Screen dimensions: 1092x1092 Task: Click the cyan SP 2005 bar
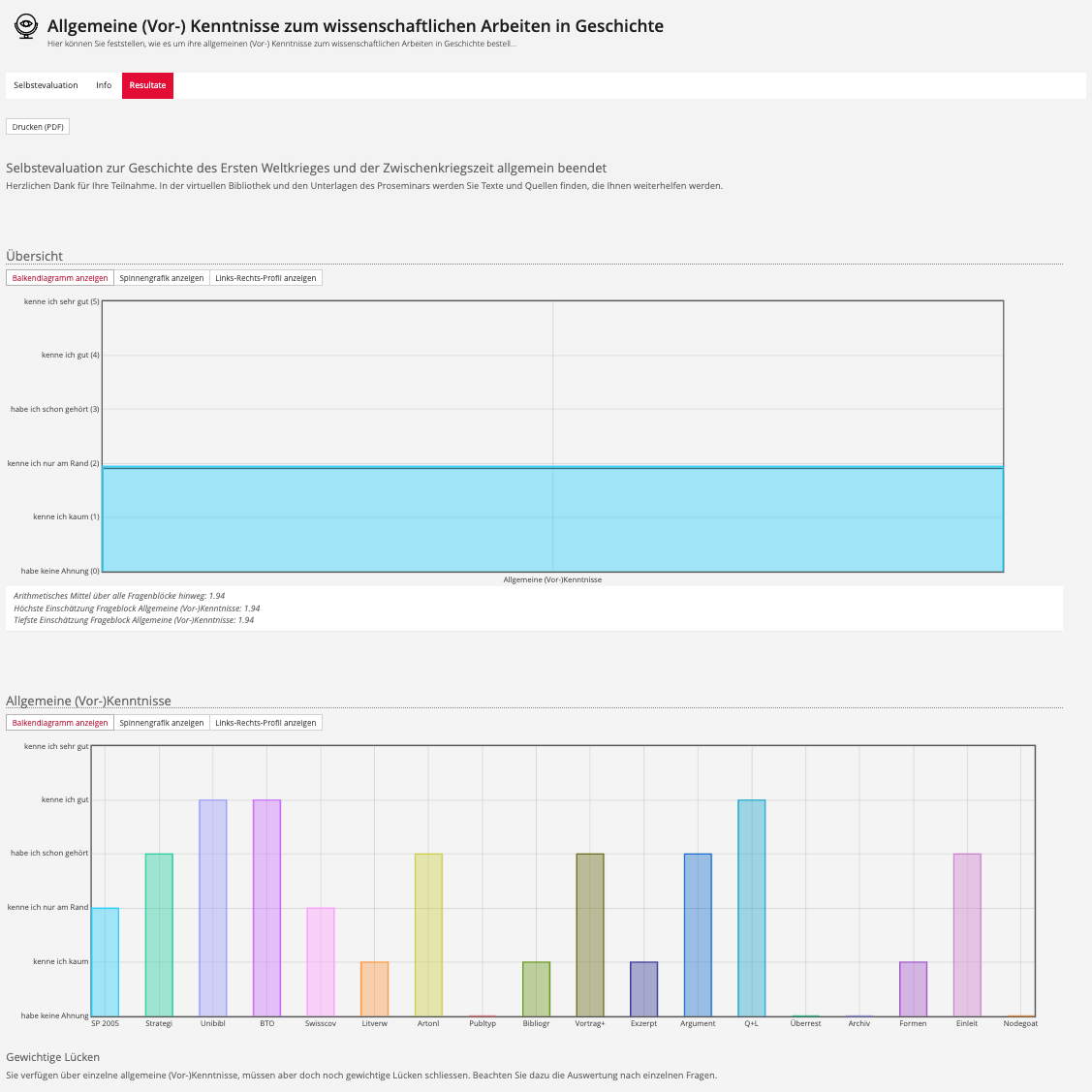pos(106,962)
